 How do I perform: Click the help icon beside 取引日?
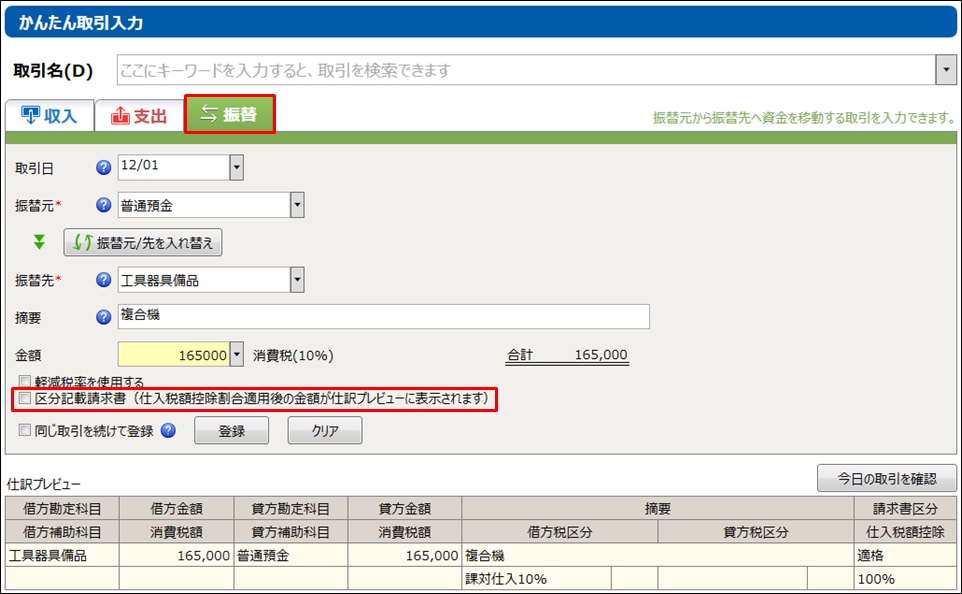point(103,167)
